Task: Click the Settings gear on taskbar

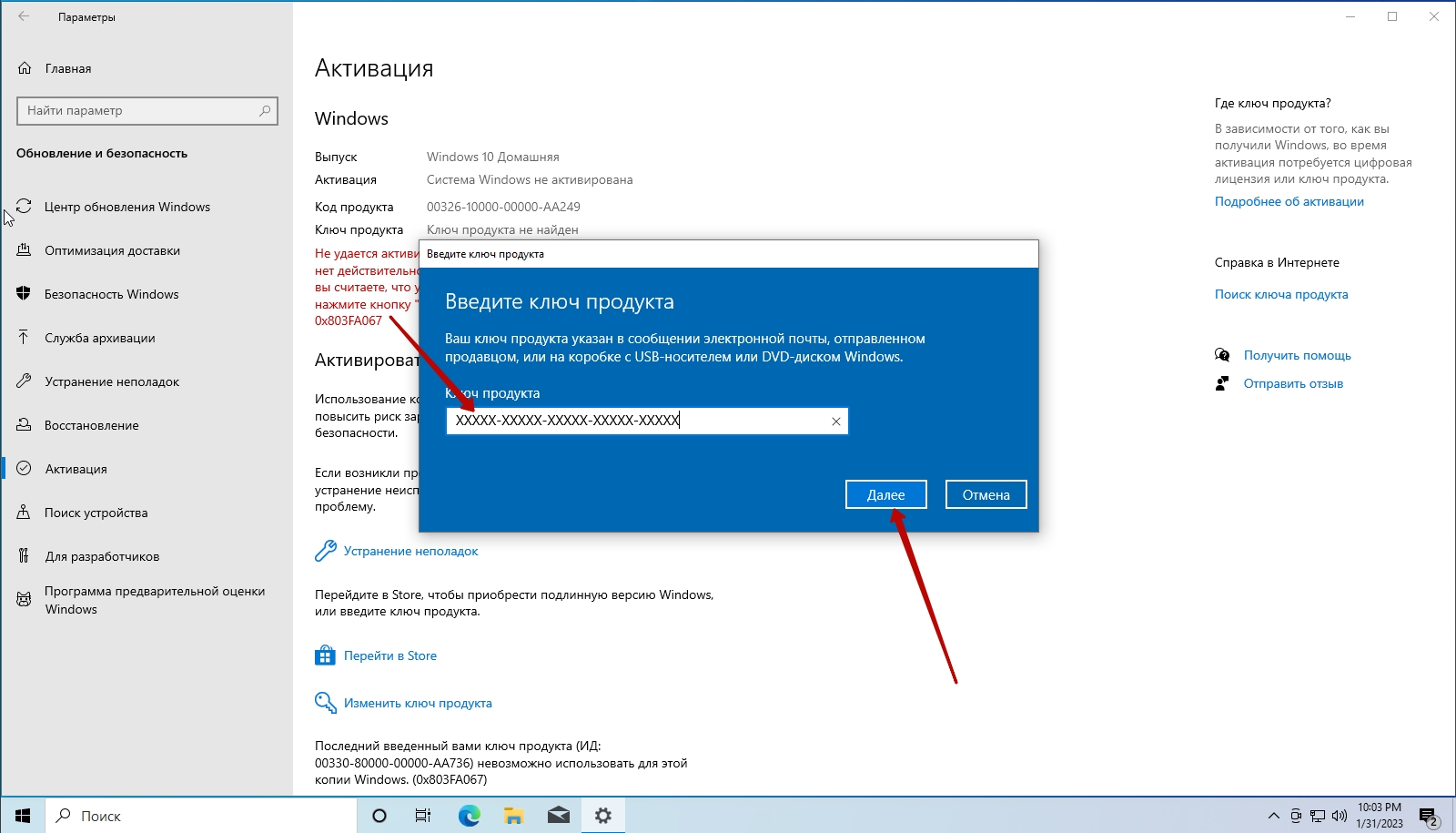Action: [602, 816]
